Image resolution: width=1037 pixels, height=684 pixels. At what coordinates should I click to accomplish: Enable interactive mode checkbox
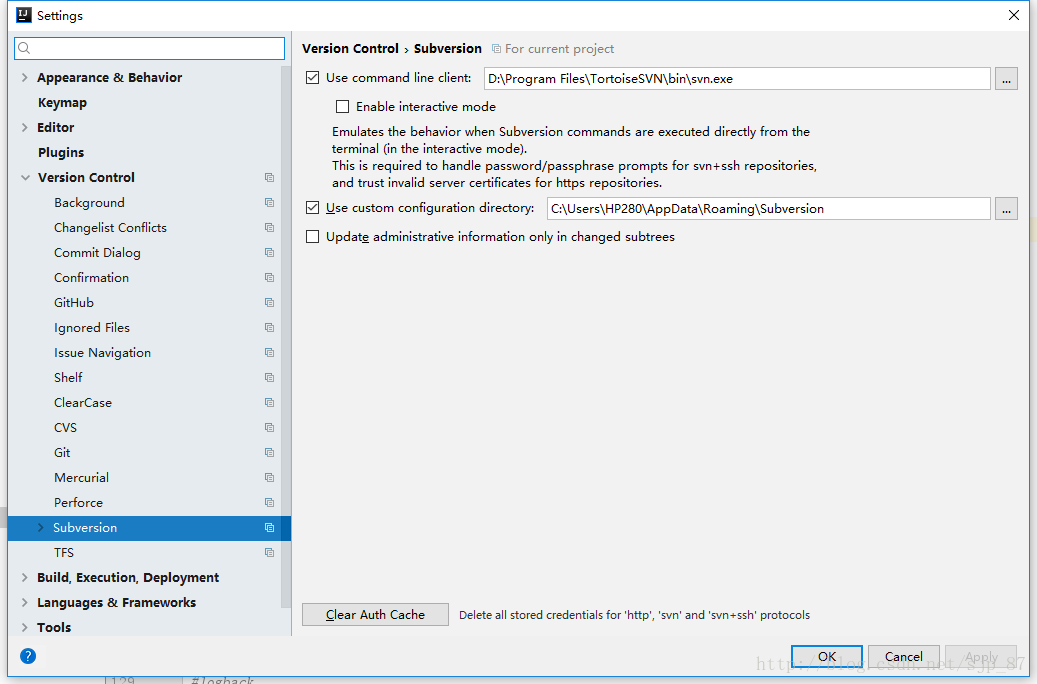[342, 106]
